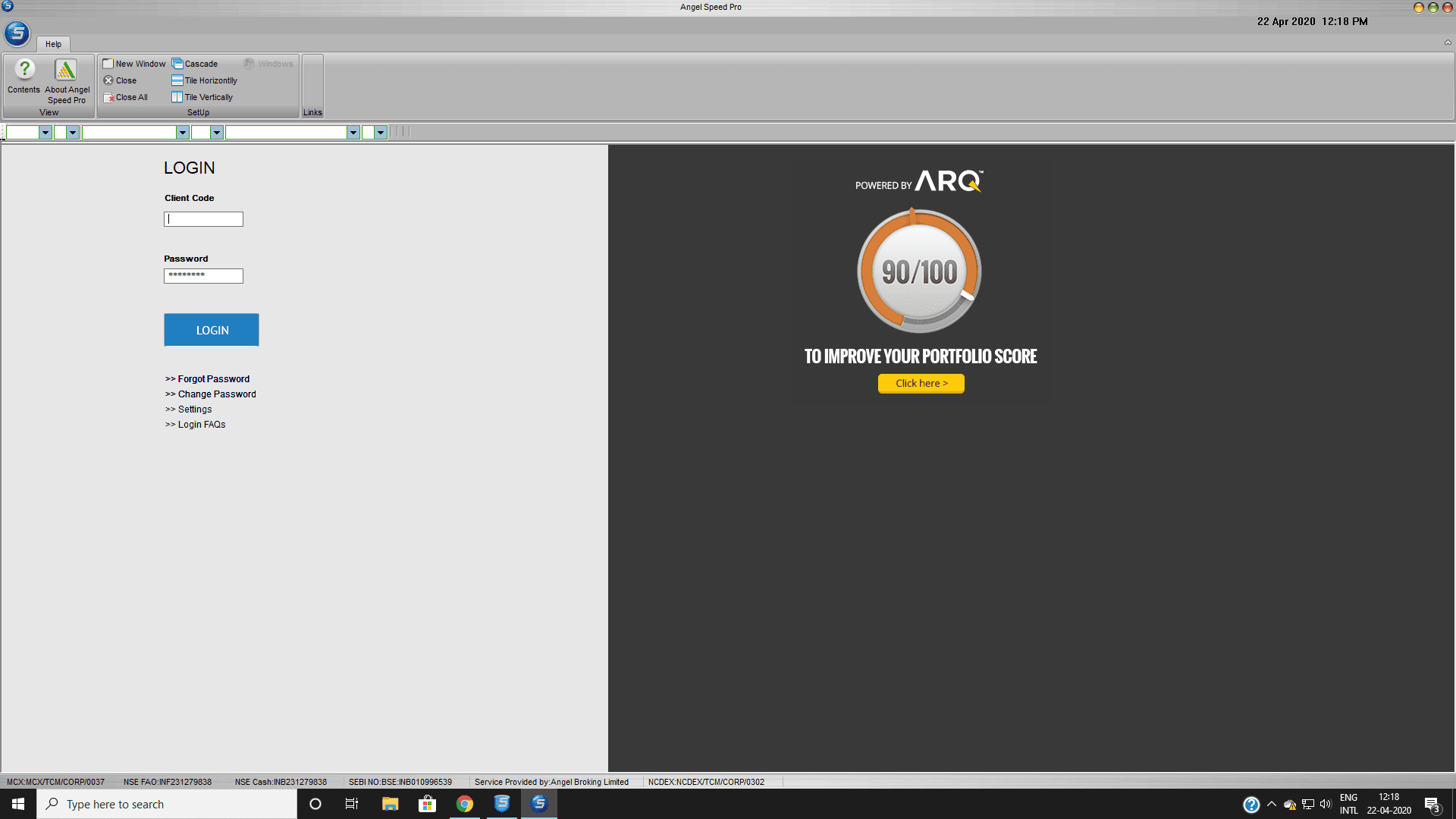Open the Angel Speed Pro application orb menu

pyautogui.click(x=17, y=33)
